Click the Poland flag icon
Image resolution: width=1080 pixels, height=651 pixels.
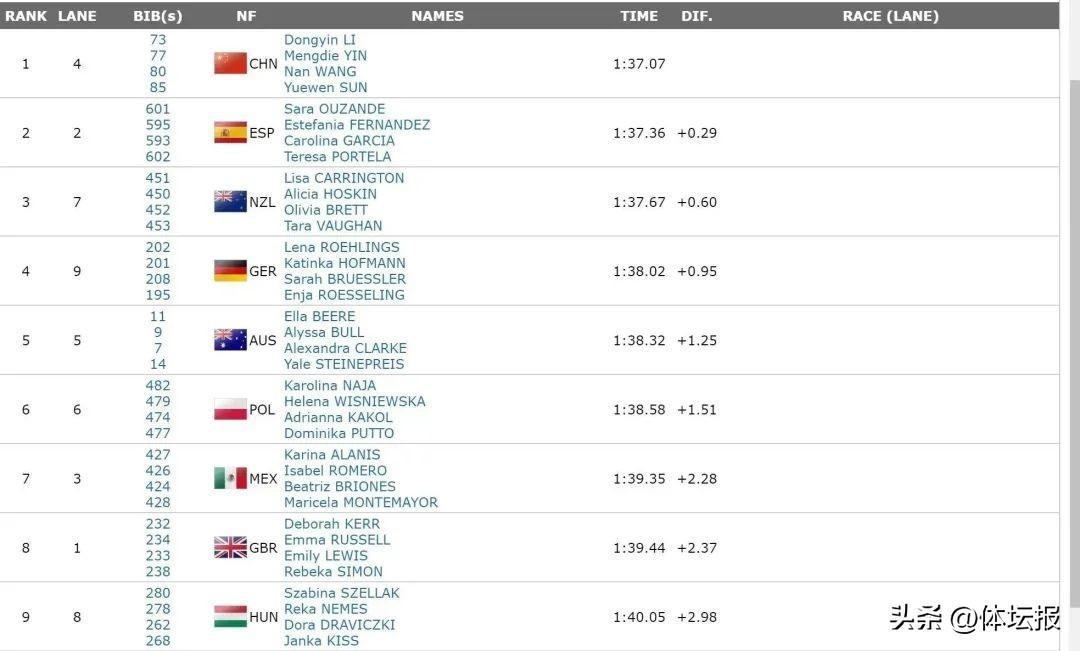(230, 409)
